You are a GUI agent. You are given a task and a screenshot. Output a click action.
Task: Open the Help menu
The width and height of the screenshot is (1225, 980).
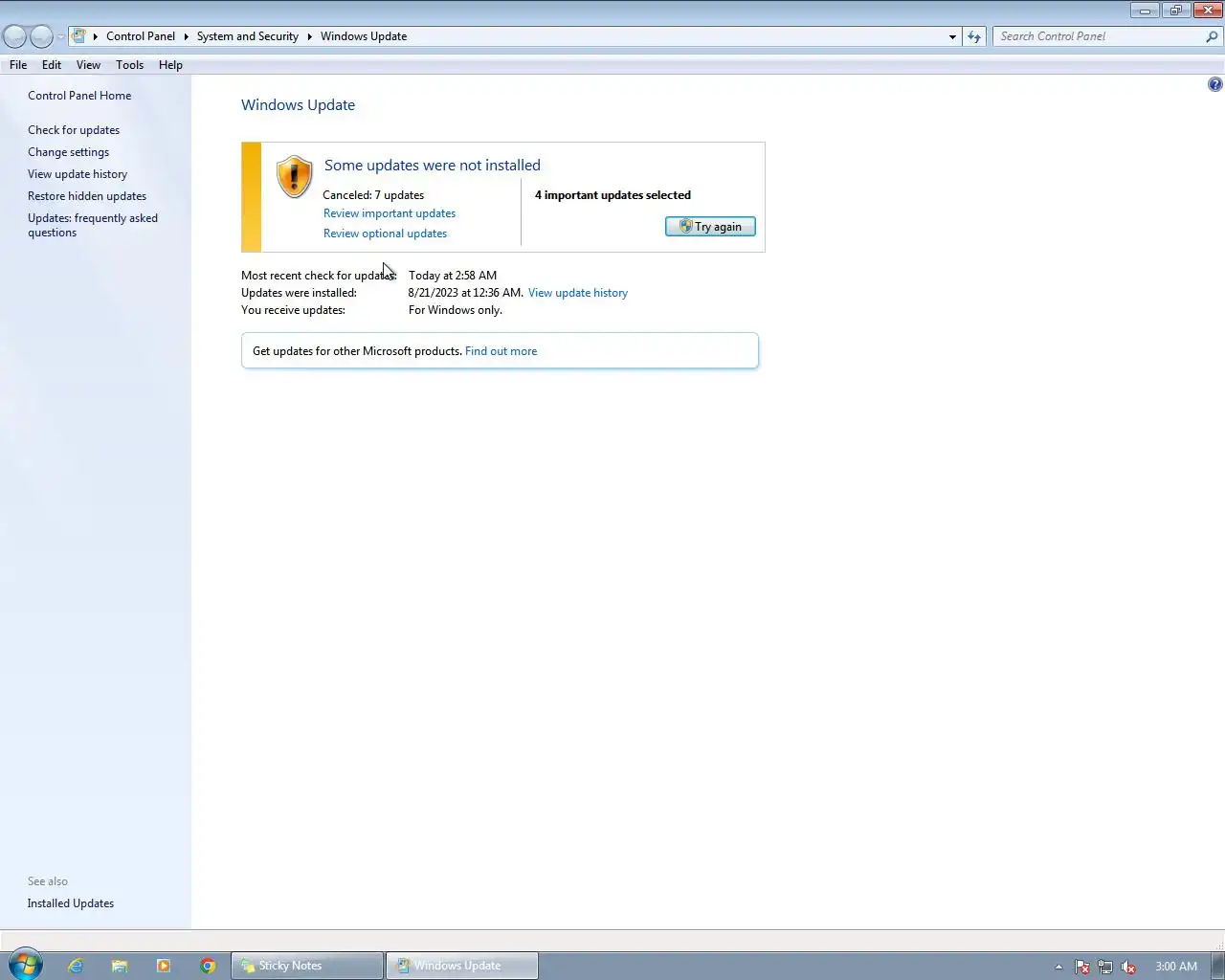pos(170,65)
